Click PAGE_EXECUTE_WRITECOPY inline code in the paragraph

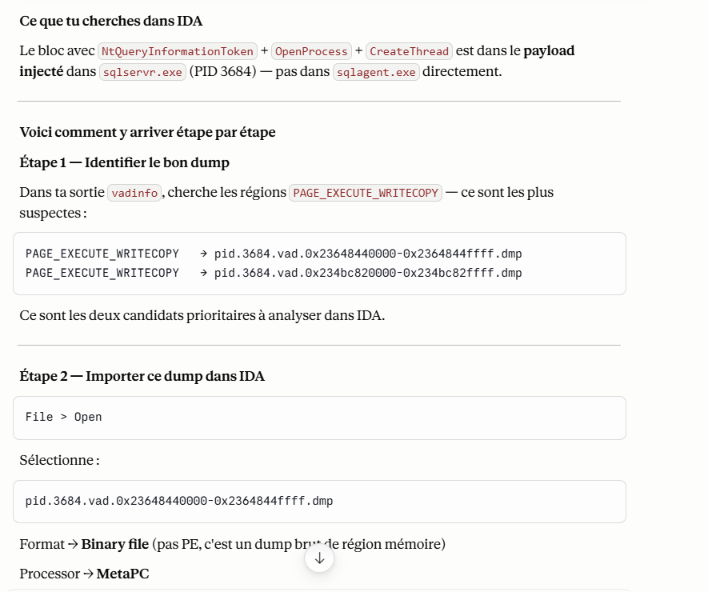coord(365,193)
